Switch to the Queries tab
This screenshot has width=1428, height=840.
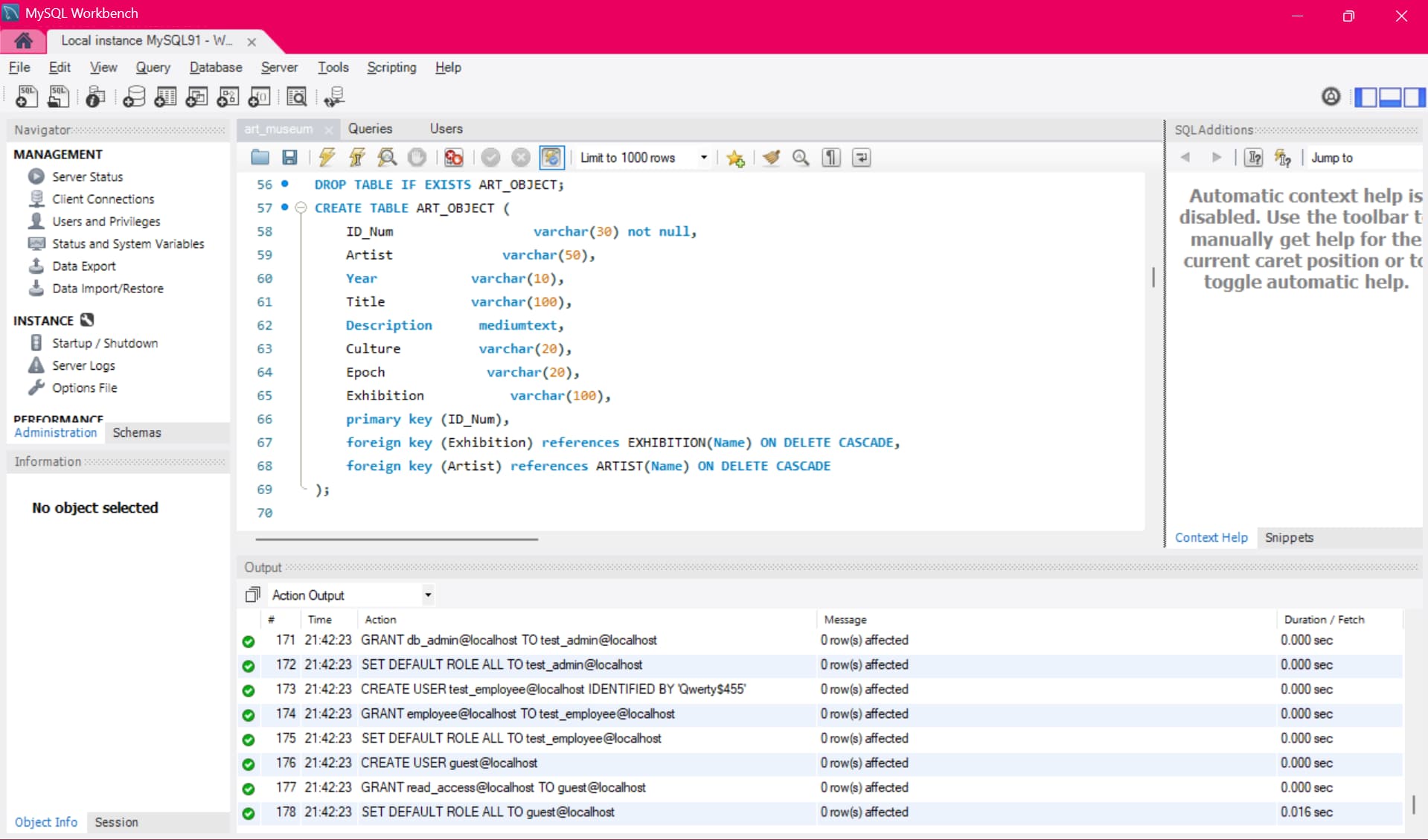click(370, 129)
